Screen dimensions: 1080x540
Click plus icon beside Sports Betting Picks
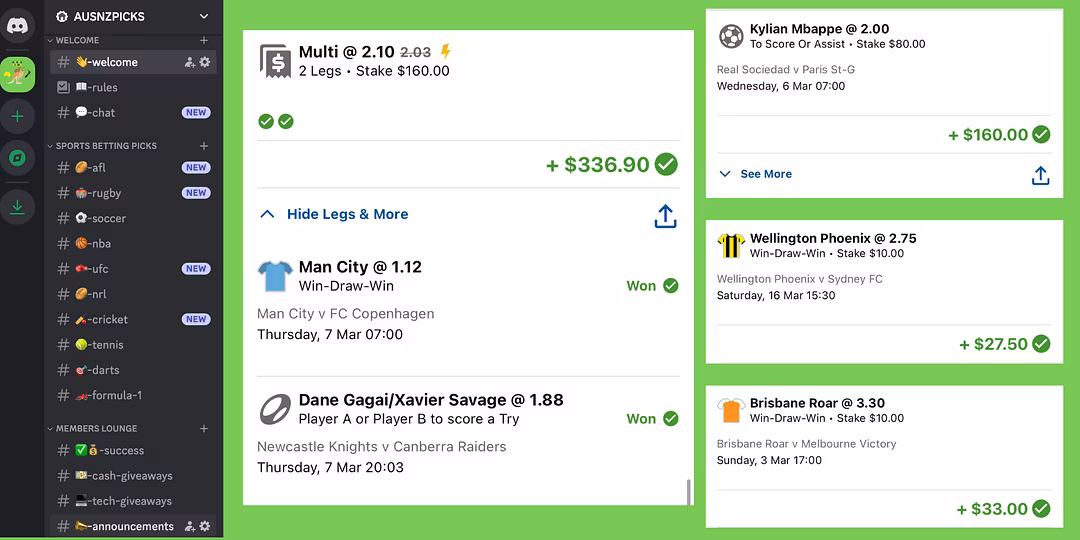(x=204, y=146)
